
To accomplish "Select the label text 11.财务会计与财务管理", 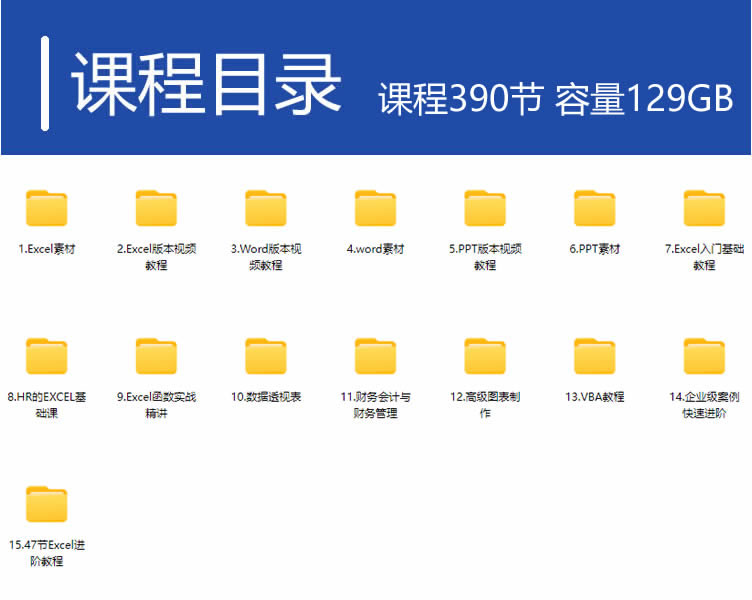I will click(376, 405).
